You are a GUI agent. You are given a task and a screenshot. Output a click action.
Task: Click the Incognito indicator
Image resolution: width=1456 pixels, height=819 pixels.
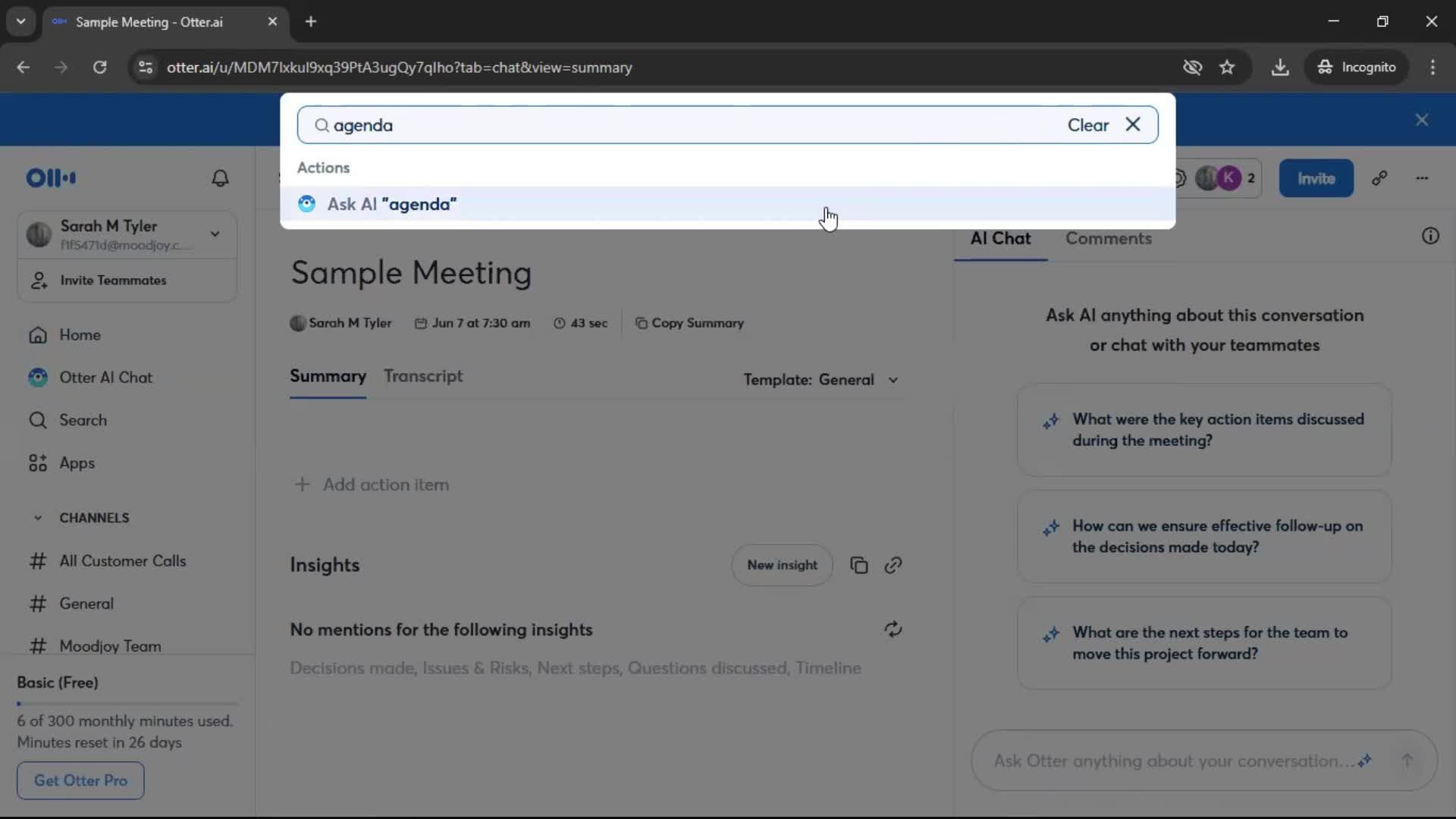(x=1356, y=67)
